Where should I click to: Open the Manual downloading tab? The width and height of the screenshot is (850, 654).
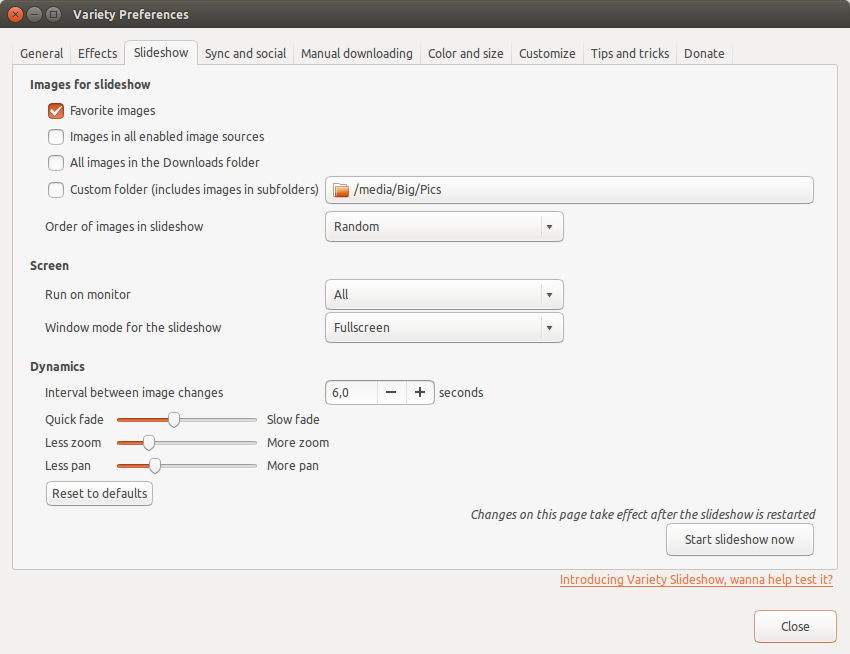pos(357,54)
